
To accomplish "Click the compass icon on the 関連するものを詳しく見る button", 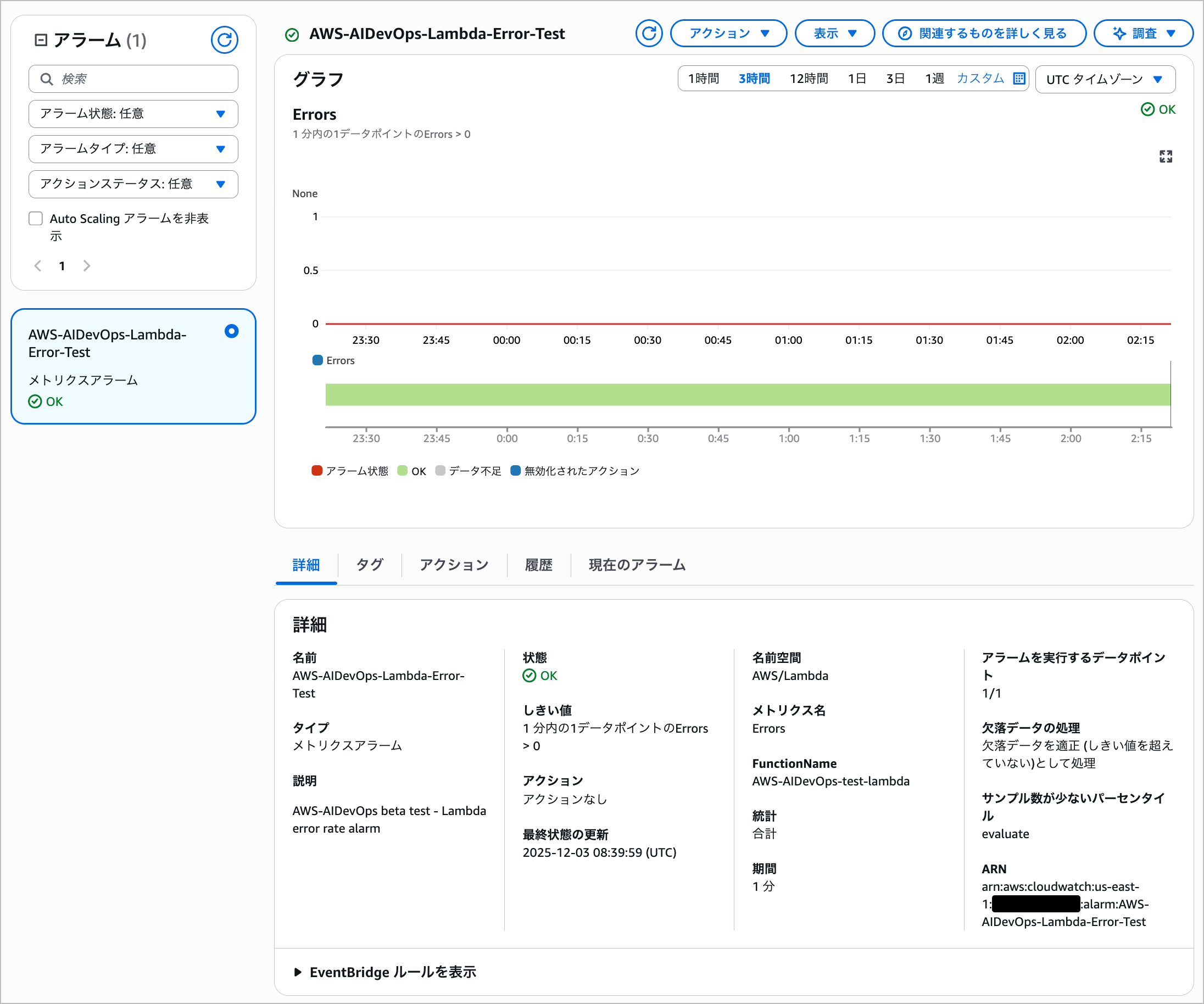I will (x=904, y=34).
